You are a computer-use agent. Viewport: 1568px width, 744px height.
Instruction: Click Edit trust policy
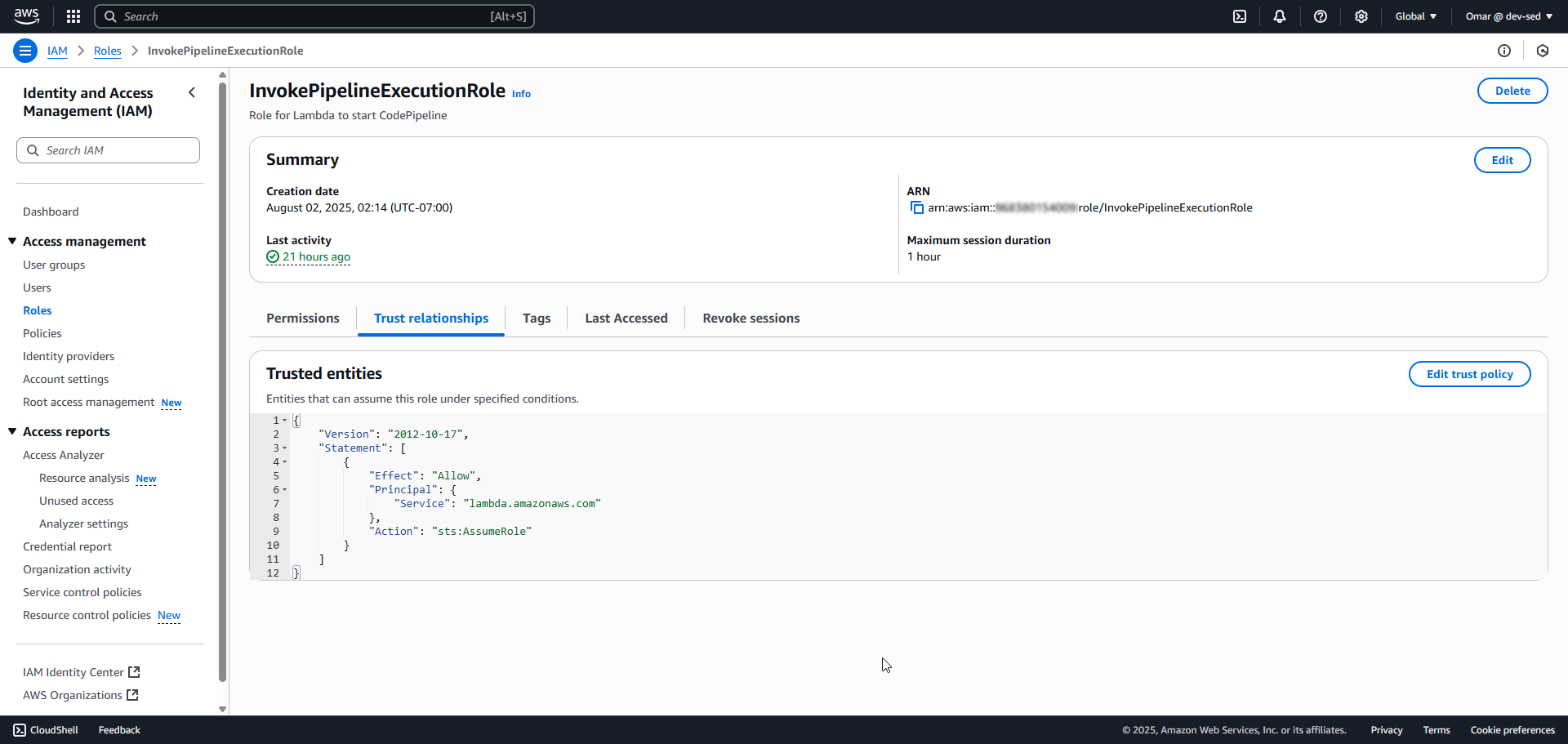click(1470, 374)
